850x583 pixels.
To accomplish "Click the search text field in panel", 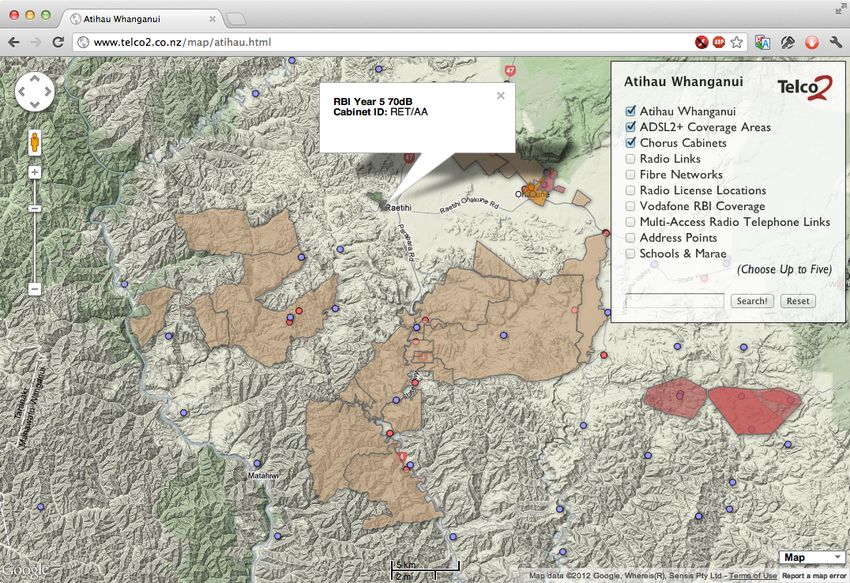I will (675, 301).
